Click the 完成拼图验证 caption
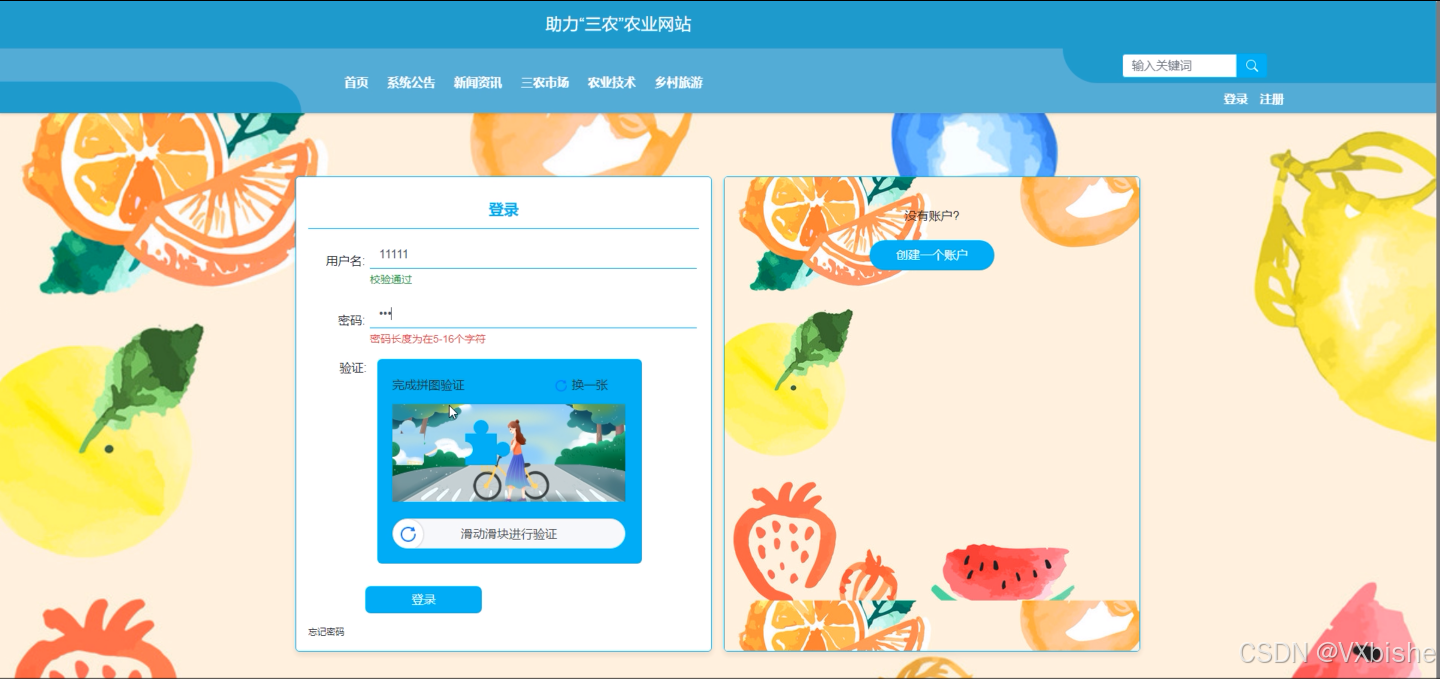 [428, 385]
